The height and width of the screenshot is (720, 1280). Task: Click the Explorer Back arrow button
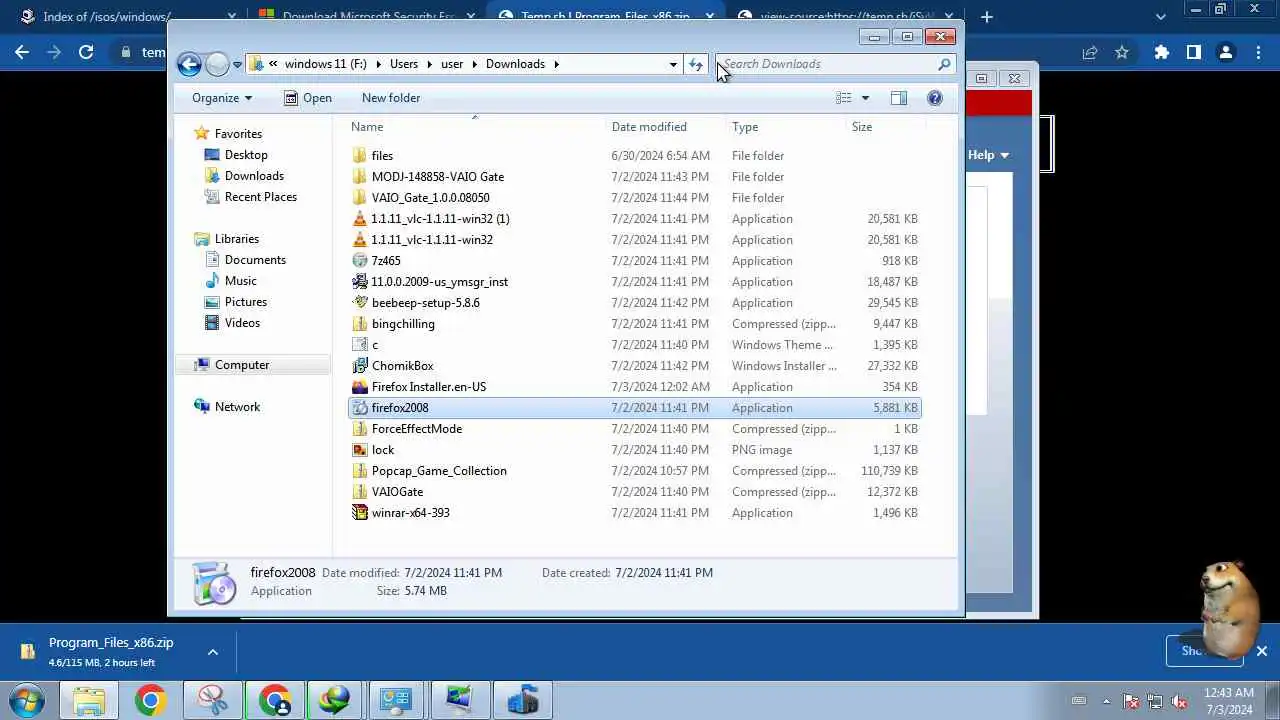click(x=189, y=64)
